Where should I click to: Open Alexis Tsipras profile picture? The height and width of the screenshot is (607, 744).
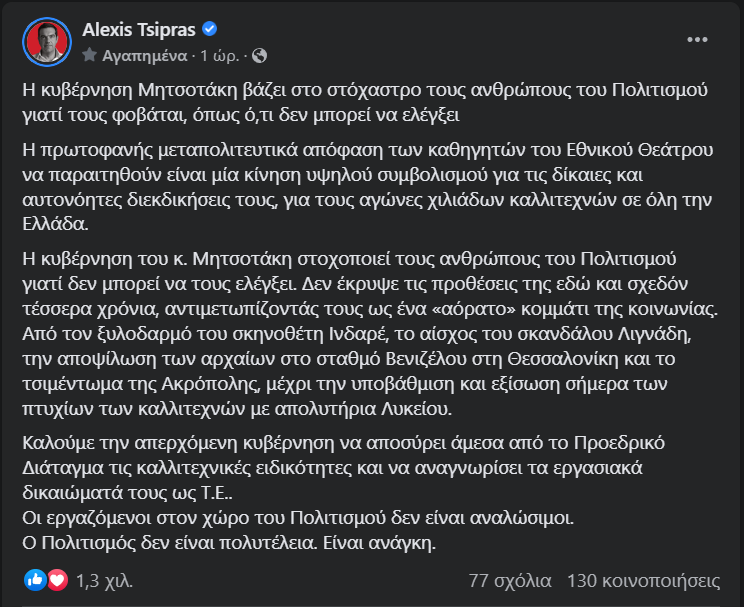point(46,41)
